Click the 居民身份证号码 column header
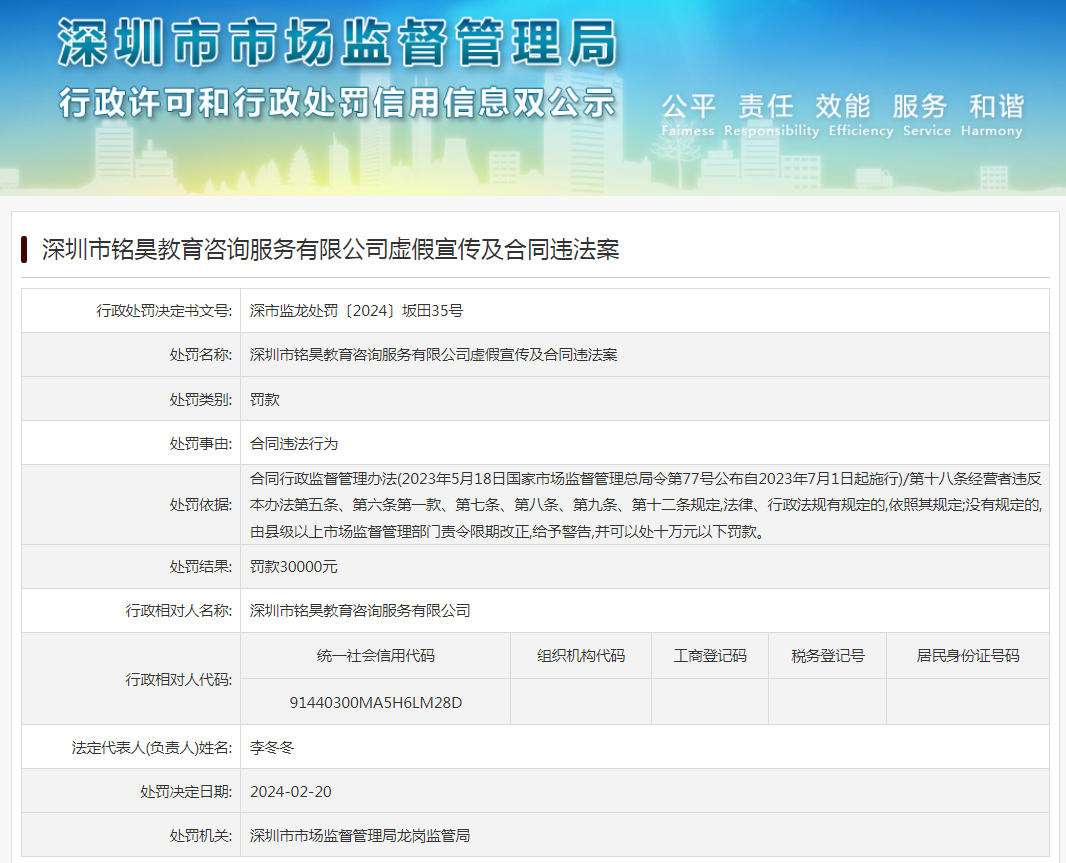The width and height of the screenshot is (1066, 863). [967, 656]
